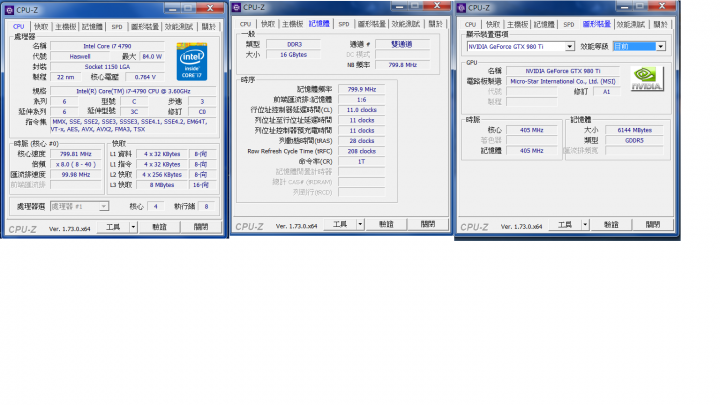Click CPU-Z title icon of memory window
Screen dimensions: 720x405
pyautogui.click(x=236, y=7)
